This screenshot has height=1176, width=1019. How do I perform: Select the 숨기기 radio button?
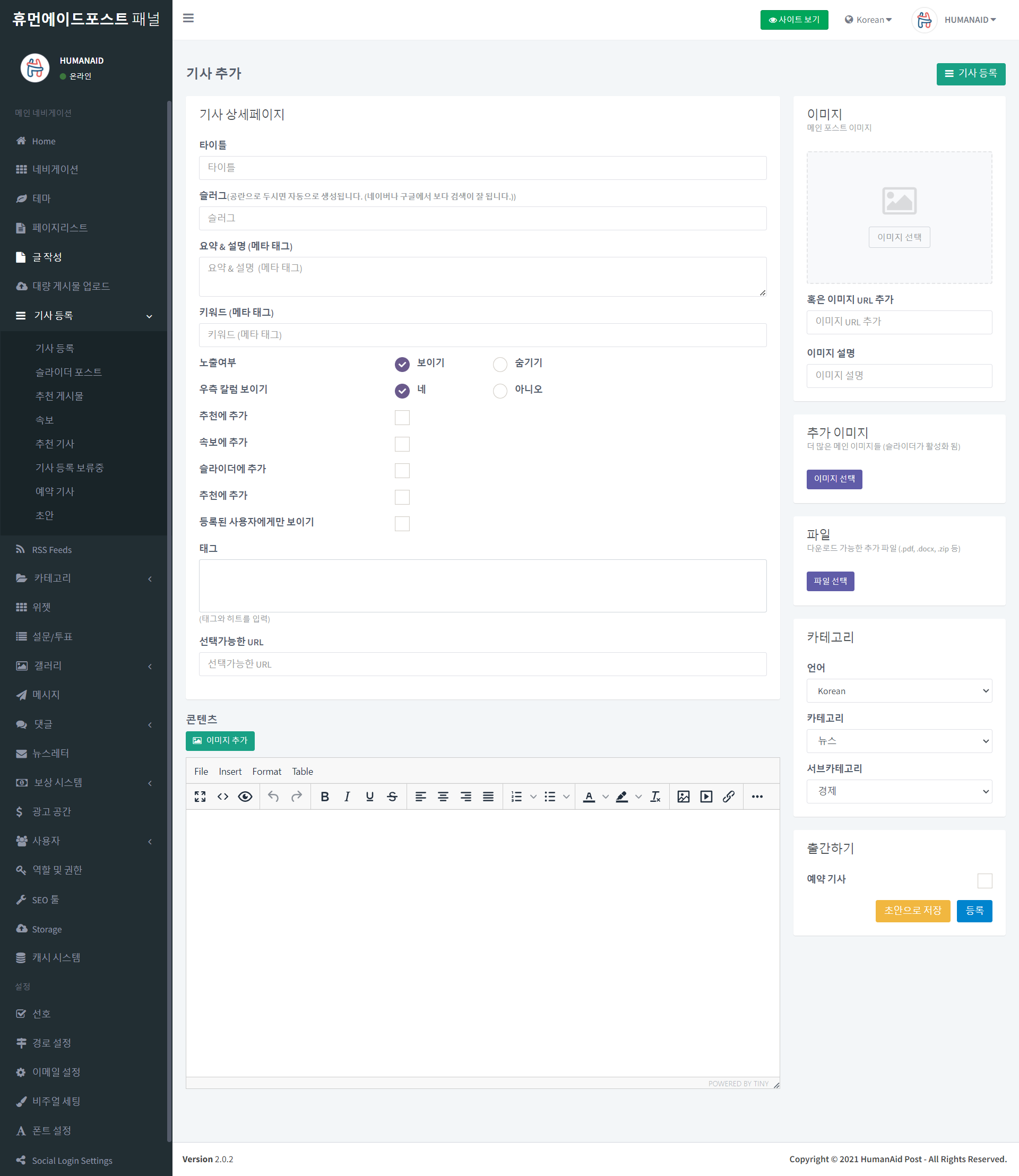500,364
